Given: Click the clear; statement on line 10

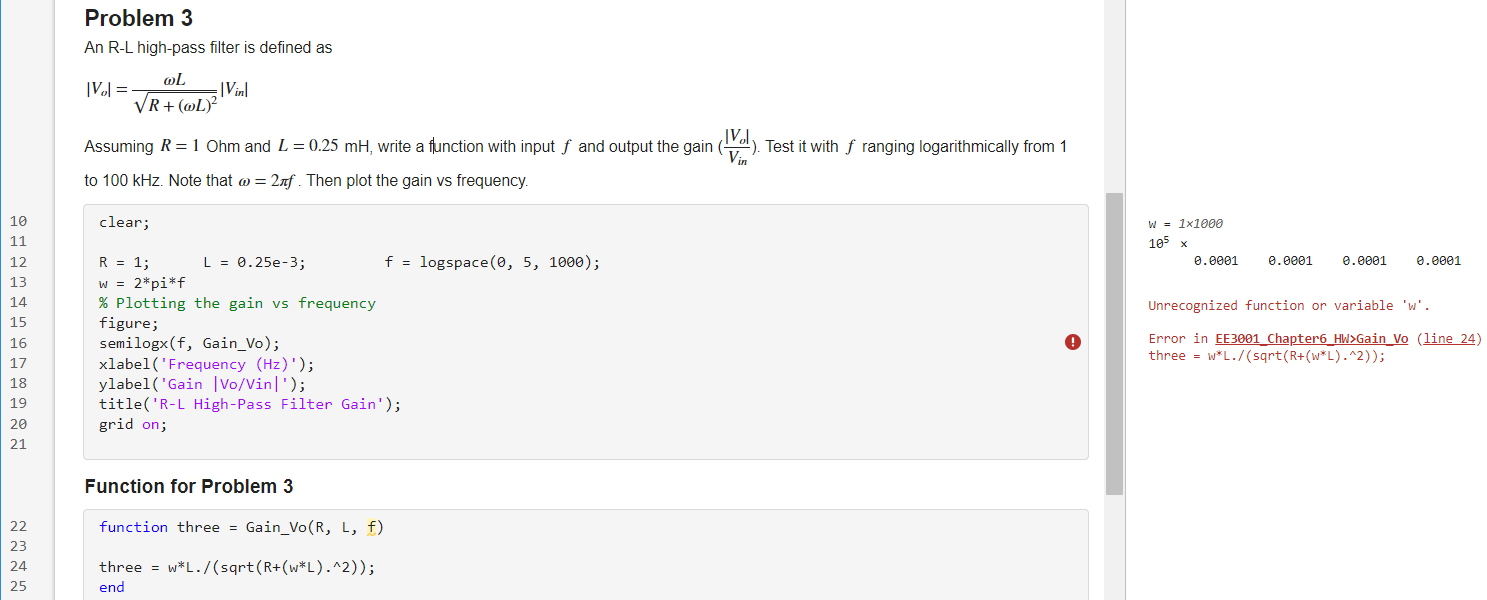Looking at the screenshot, I should tap(123, 221).
